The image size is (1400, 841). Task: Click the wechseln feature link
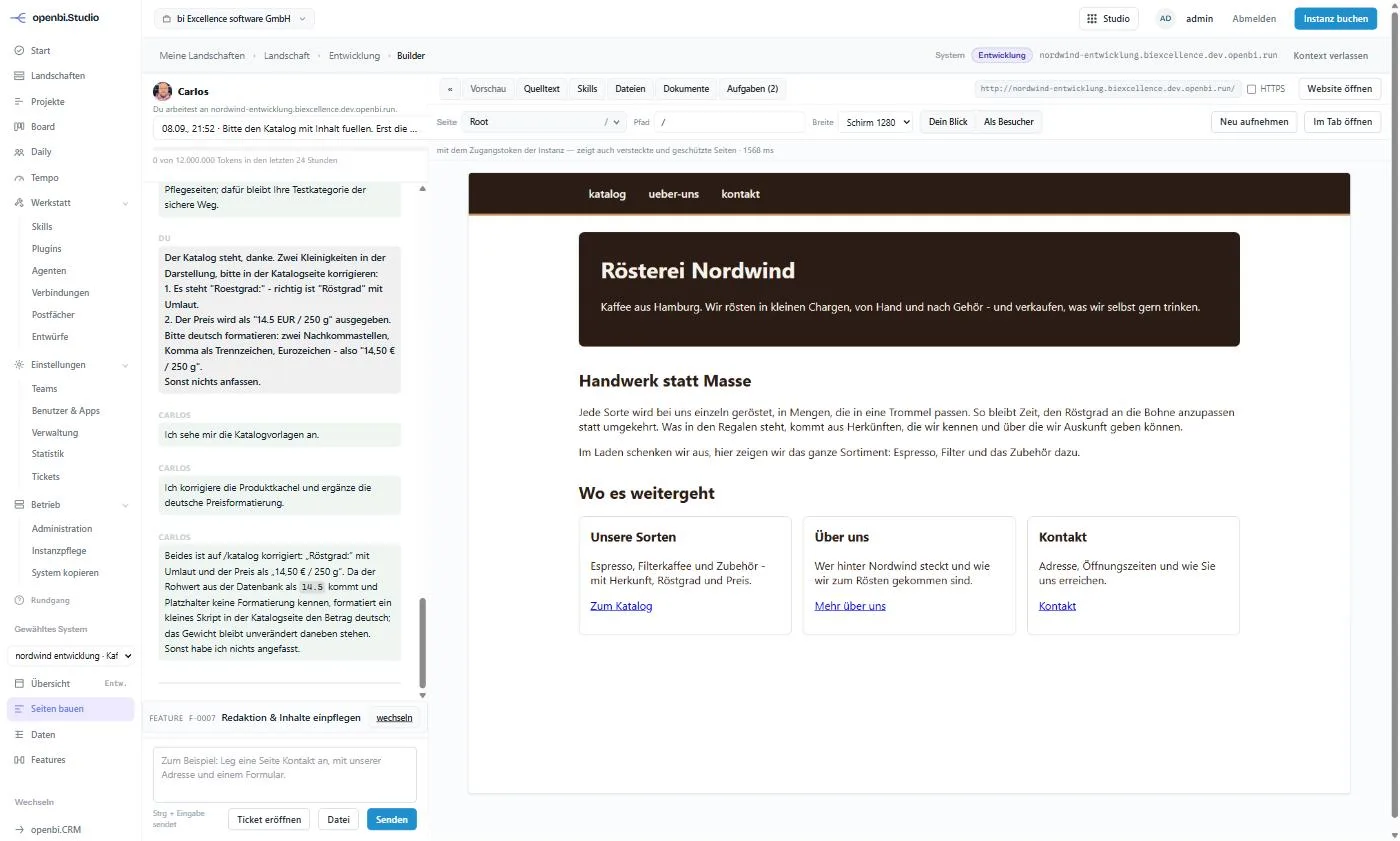click(x=394, y=718)
